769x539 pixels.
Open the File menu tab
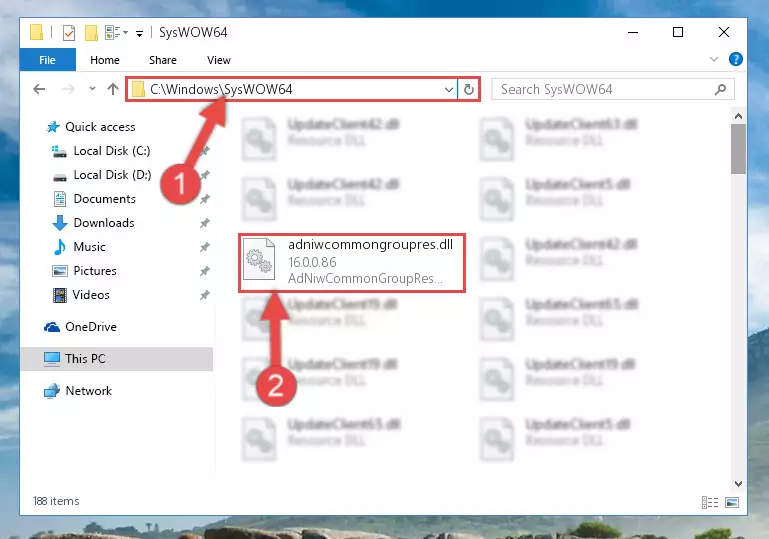pos(48,60)
